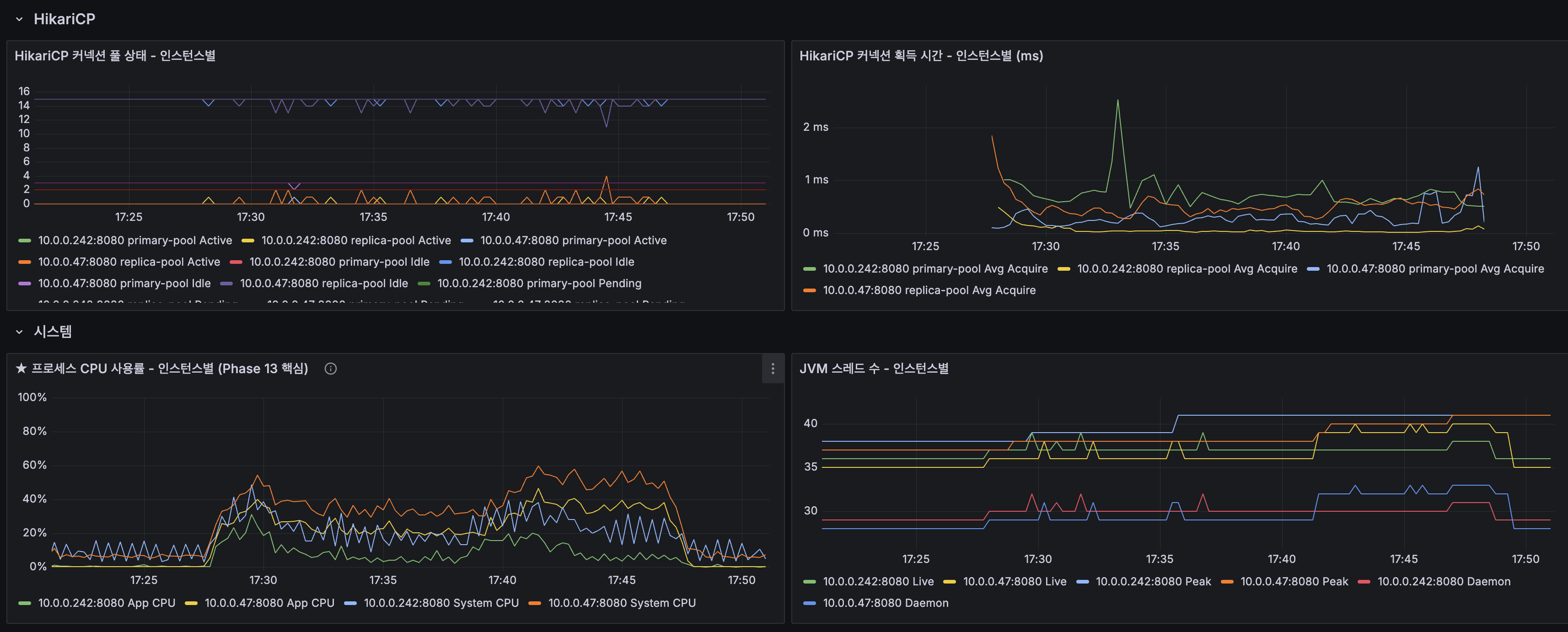Click the 2.5 ms spike in acquire graph
This screenshot has width=1568, height=632.
(1117, 100)
